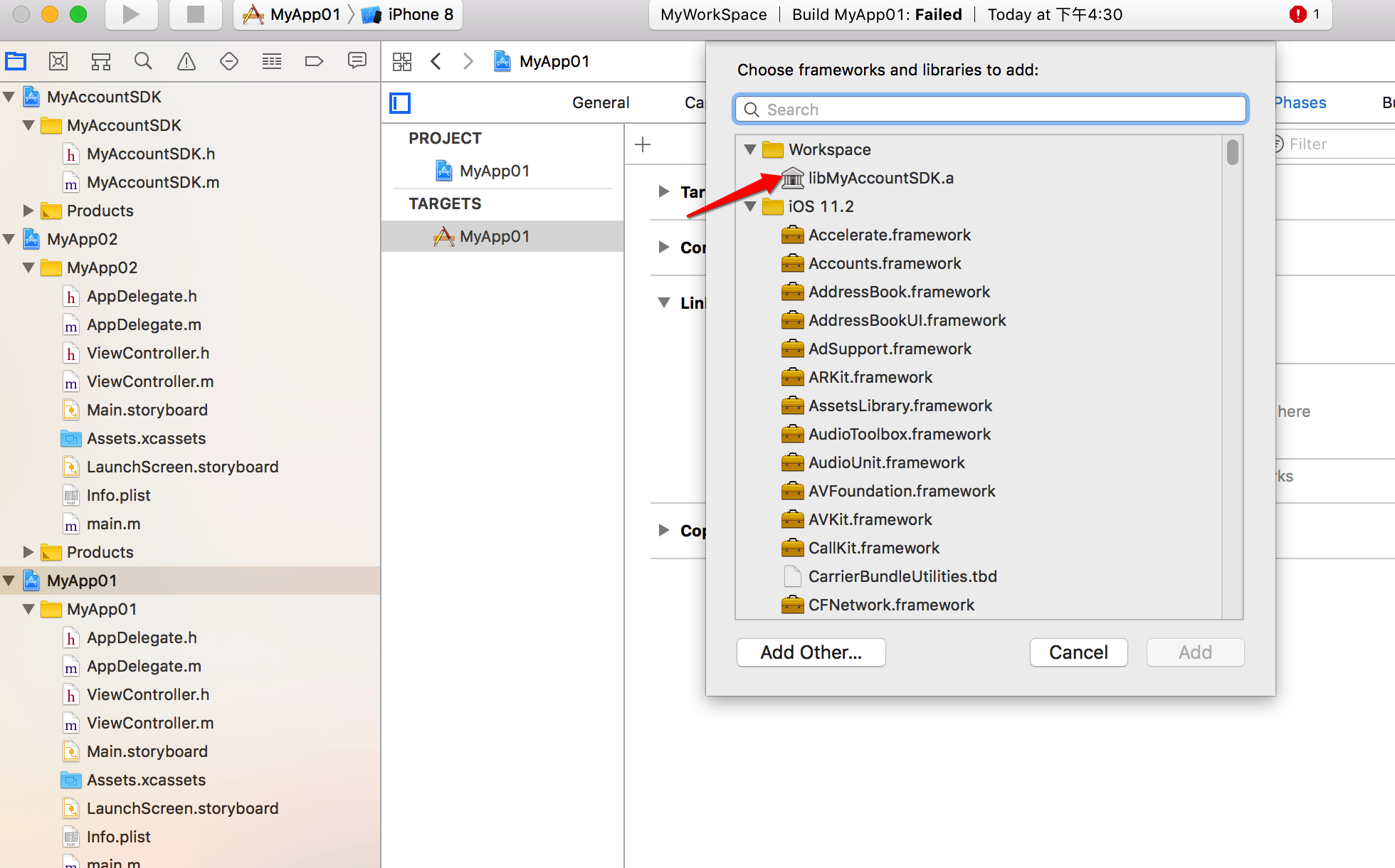Open the Symbol navigator
1395x868 pixels.
[x=101, y=62]
